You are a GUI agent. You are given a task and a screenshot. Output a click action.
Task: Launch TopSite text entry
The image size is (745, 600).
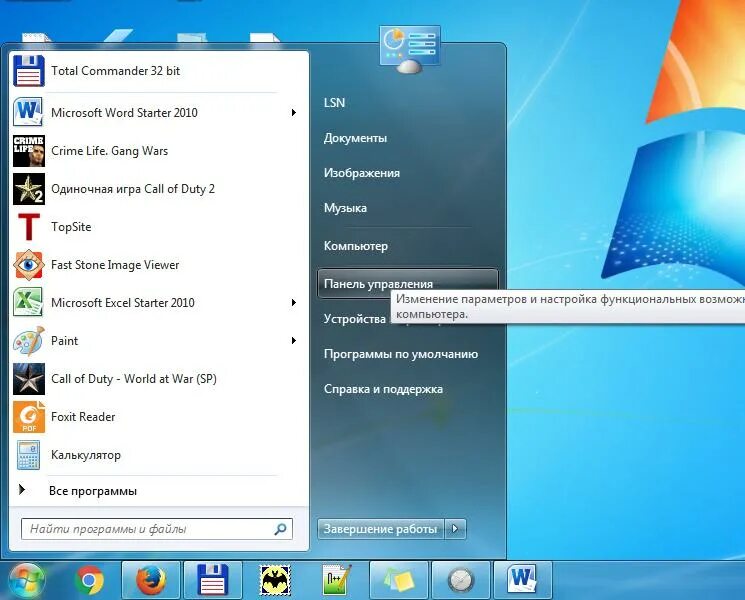click(x=71, y=227)
